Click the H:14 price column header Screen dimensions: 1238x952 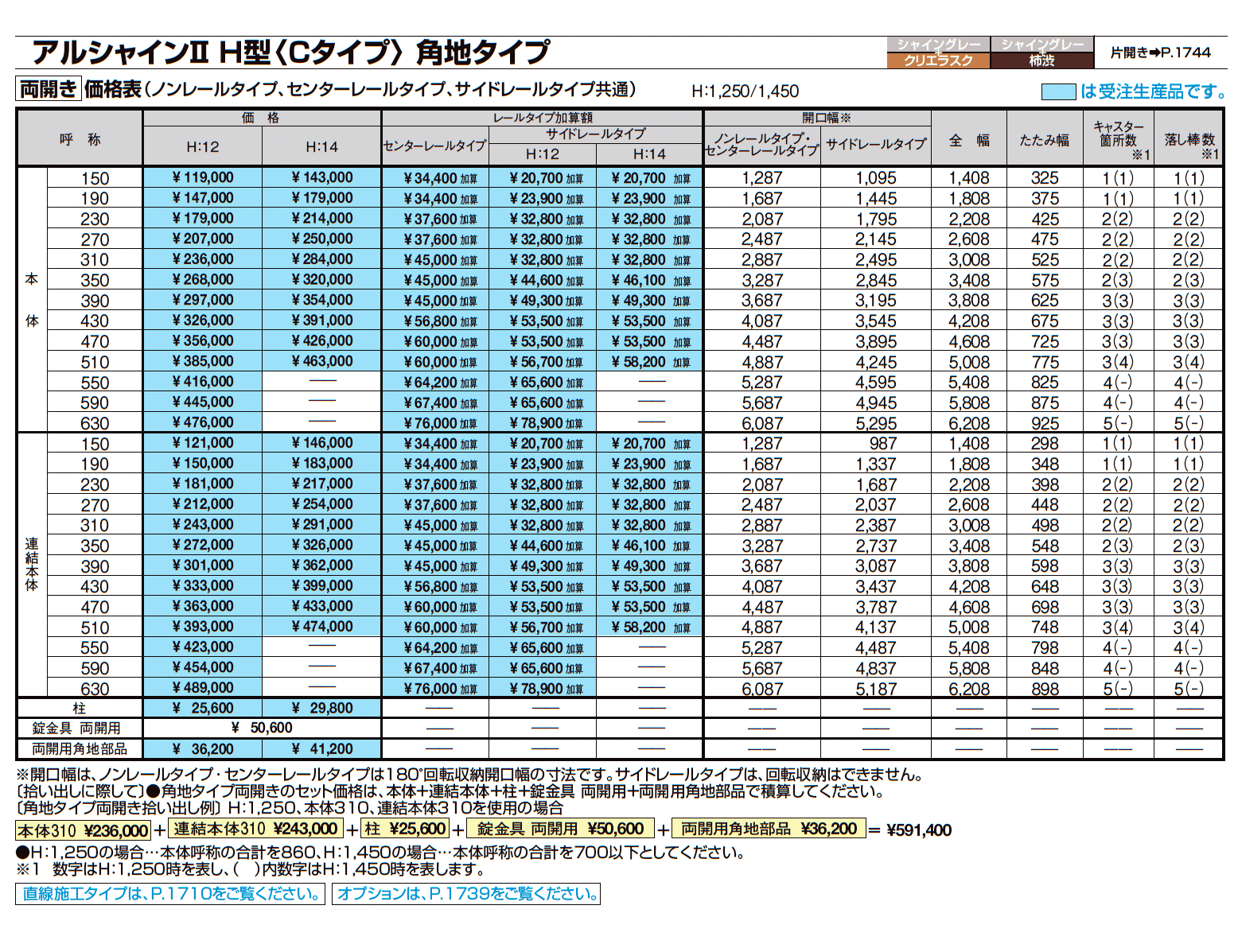(320, 147)
